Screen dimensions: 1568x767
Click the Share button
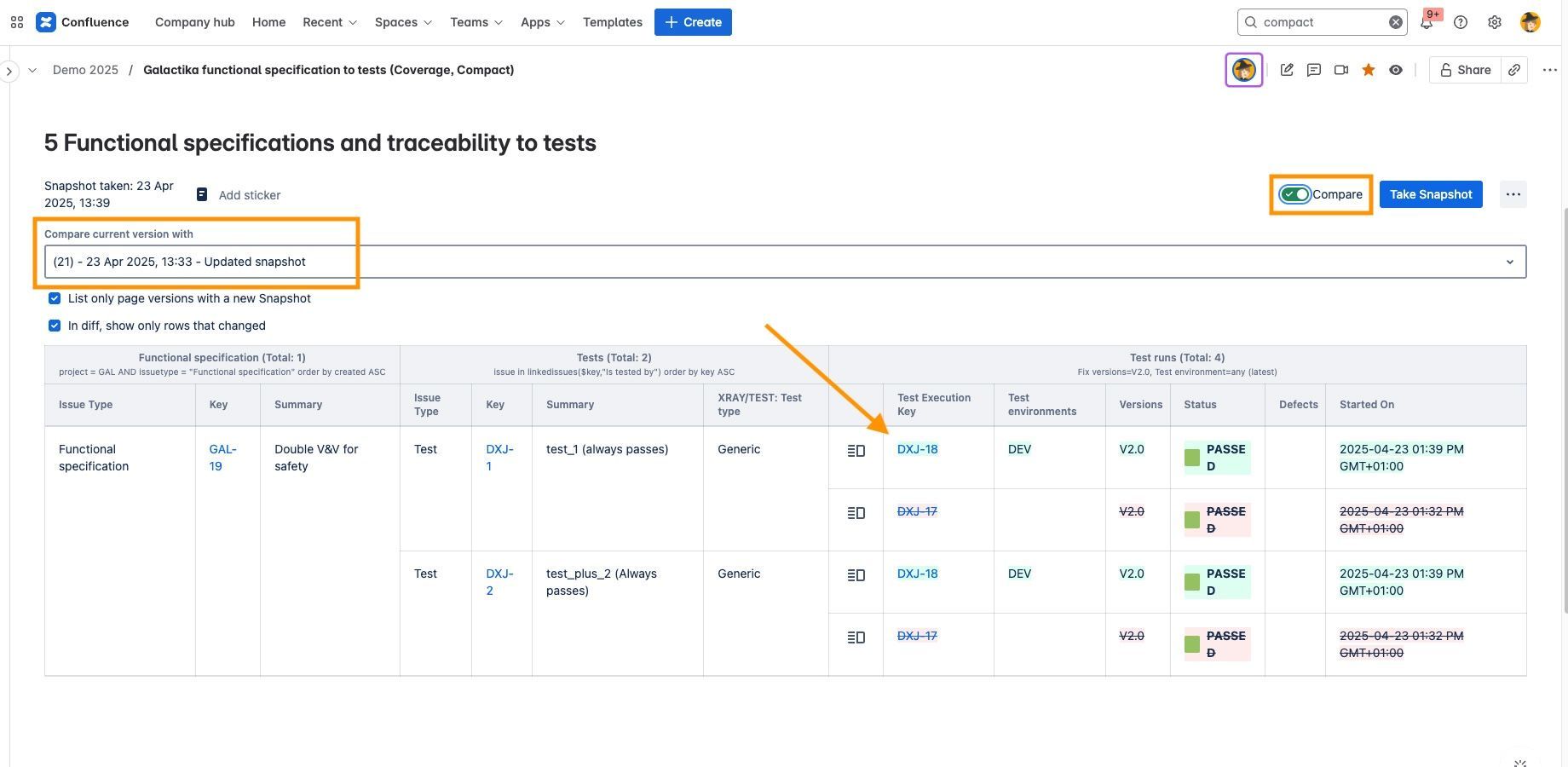tap(1465, 70)
